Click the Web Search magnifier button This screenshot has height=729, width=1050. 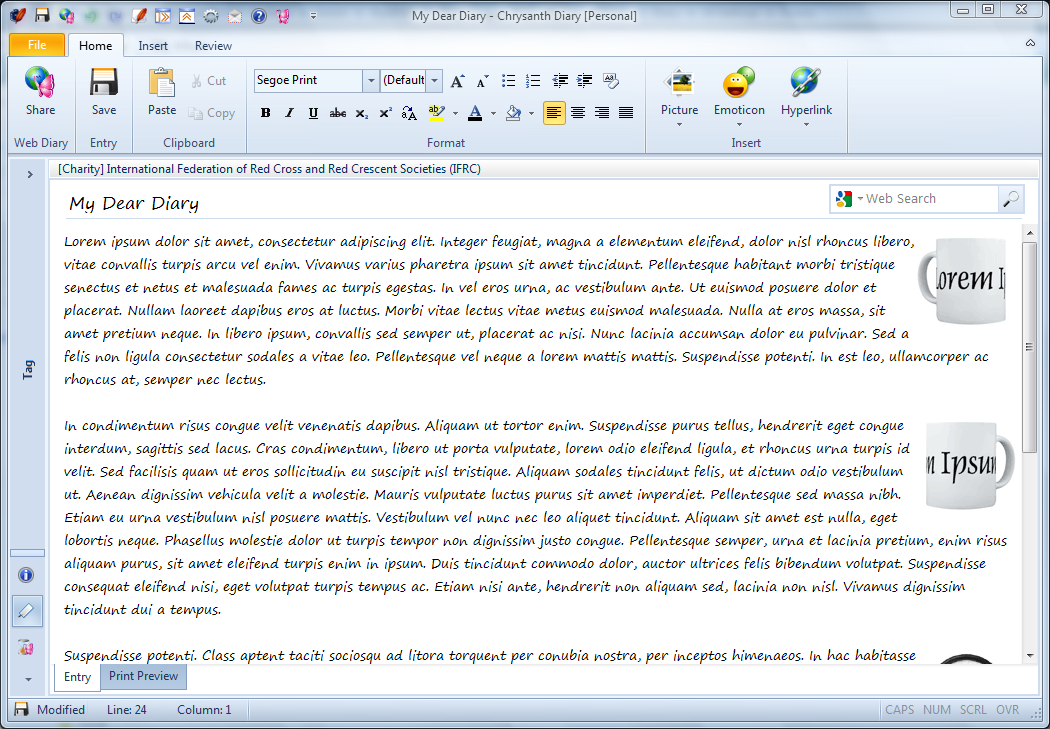[x=1010, y=199]
